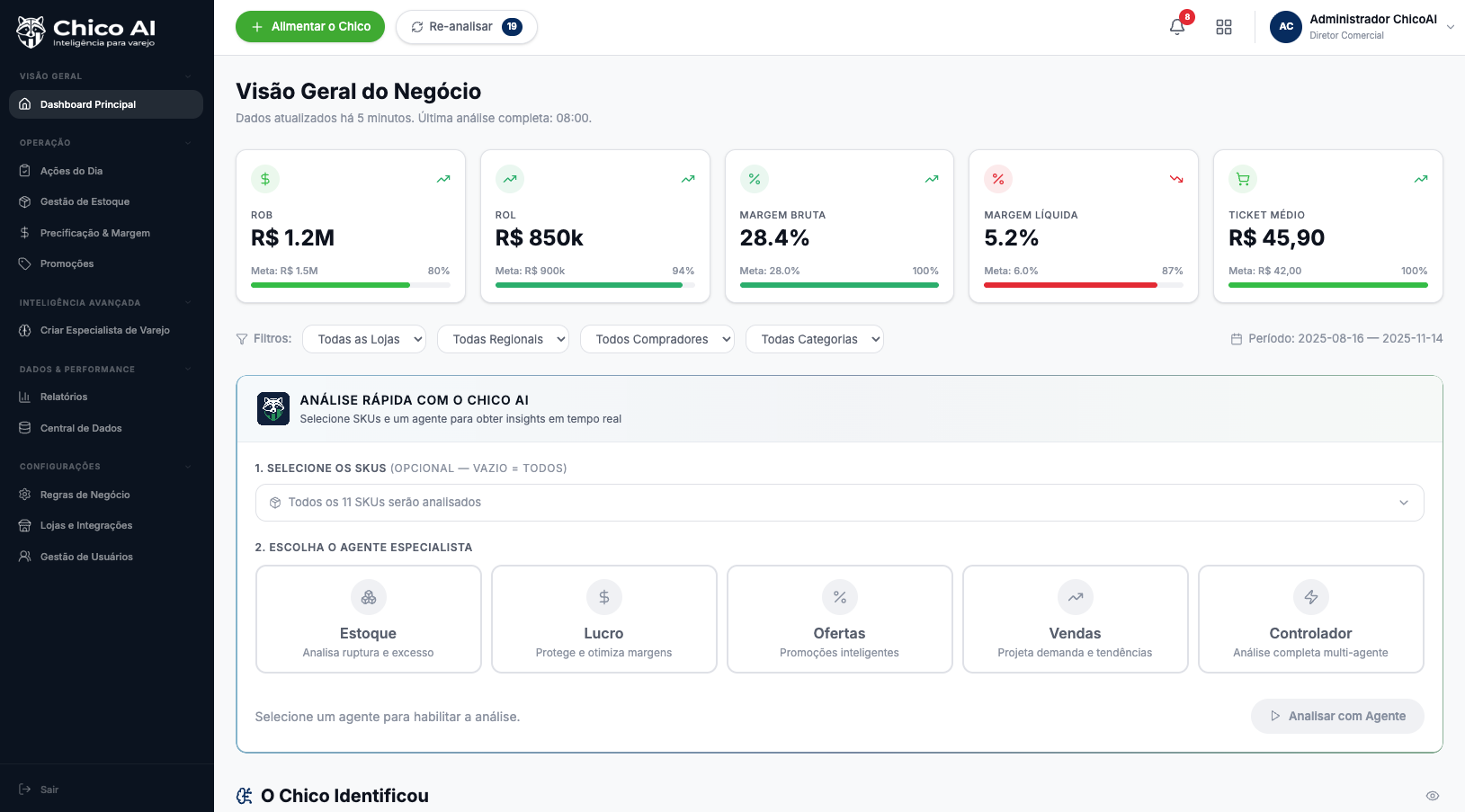Select the Lucro specialist agent card

point(604,619)
